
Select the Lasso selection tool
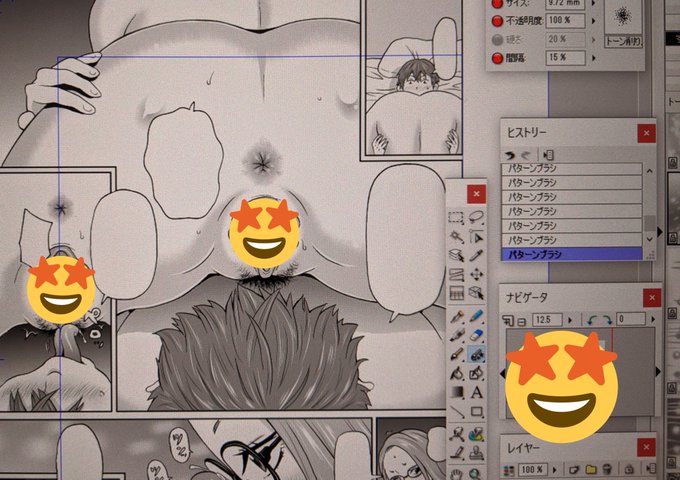click(476, 216)
